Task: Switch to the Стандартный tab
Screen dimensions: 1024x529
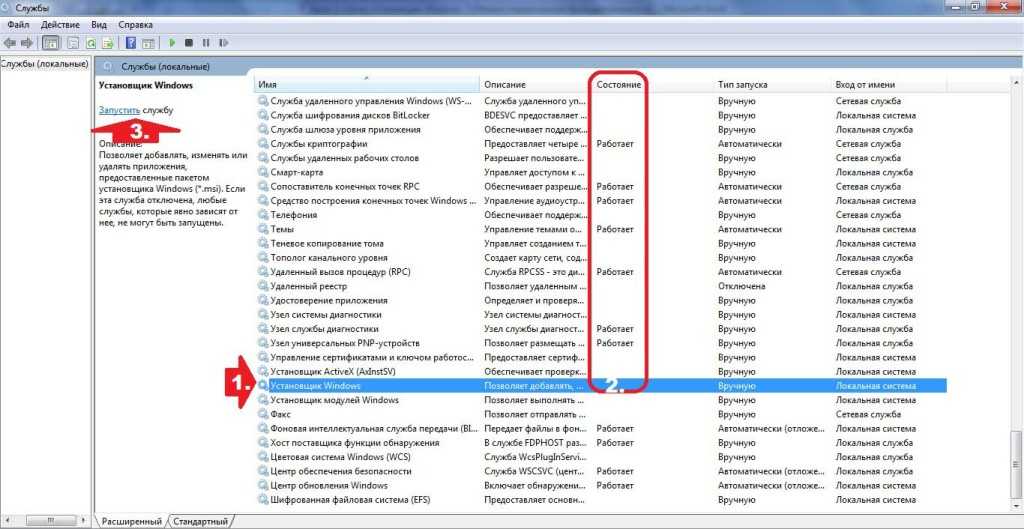Action: pos(200,522)
